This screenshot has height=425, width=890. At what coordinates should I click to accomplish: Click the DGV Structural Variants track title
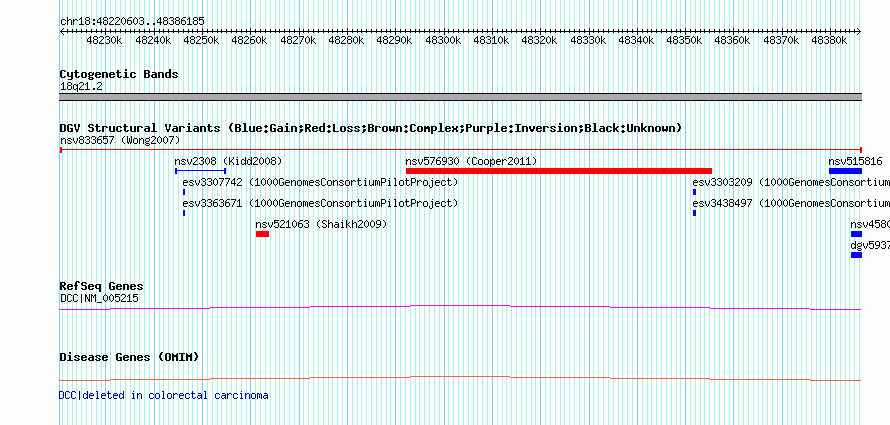[371, 128]
